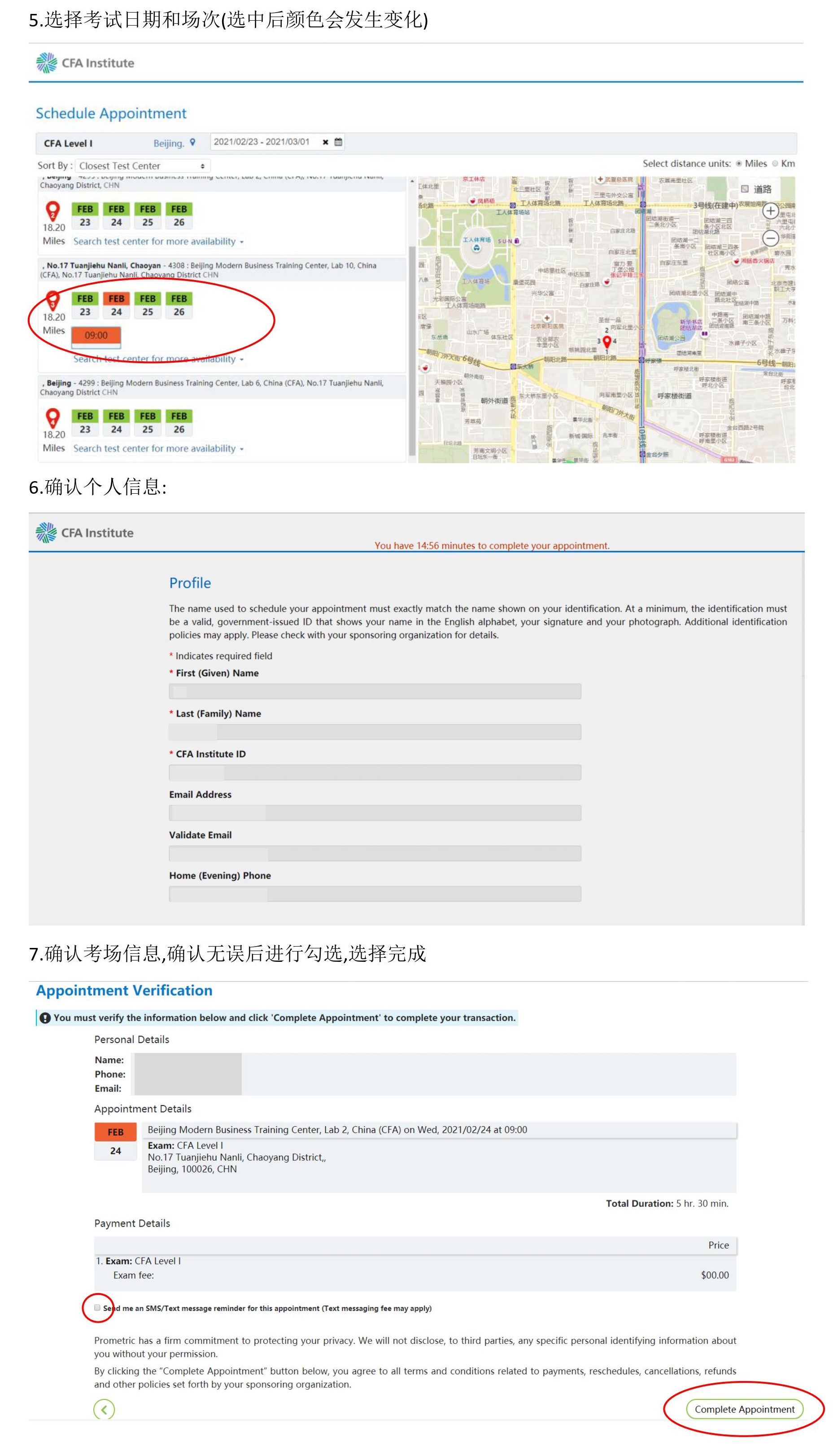The width and height of the screenshot is (838, 1456).
Task: Click the First (Given) Name field
Action: [375, 691]
